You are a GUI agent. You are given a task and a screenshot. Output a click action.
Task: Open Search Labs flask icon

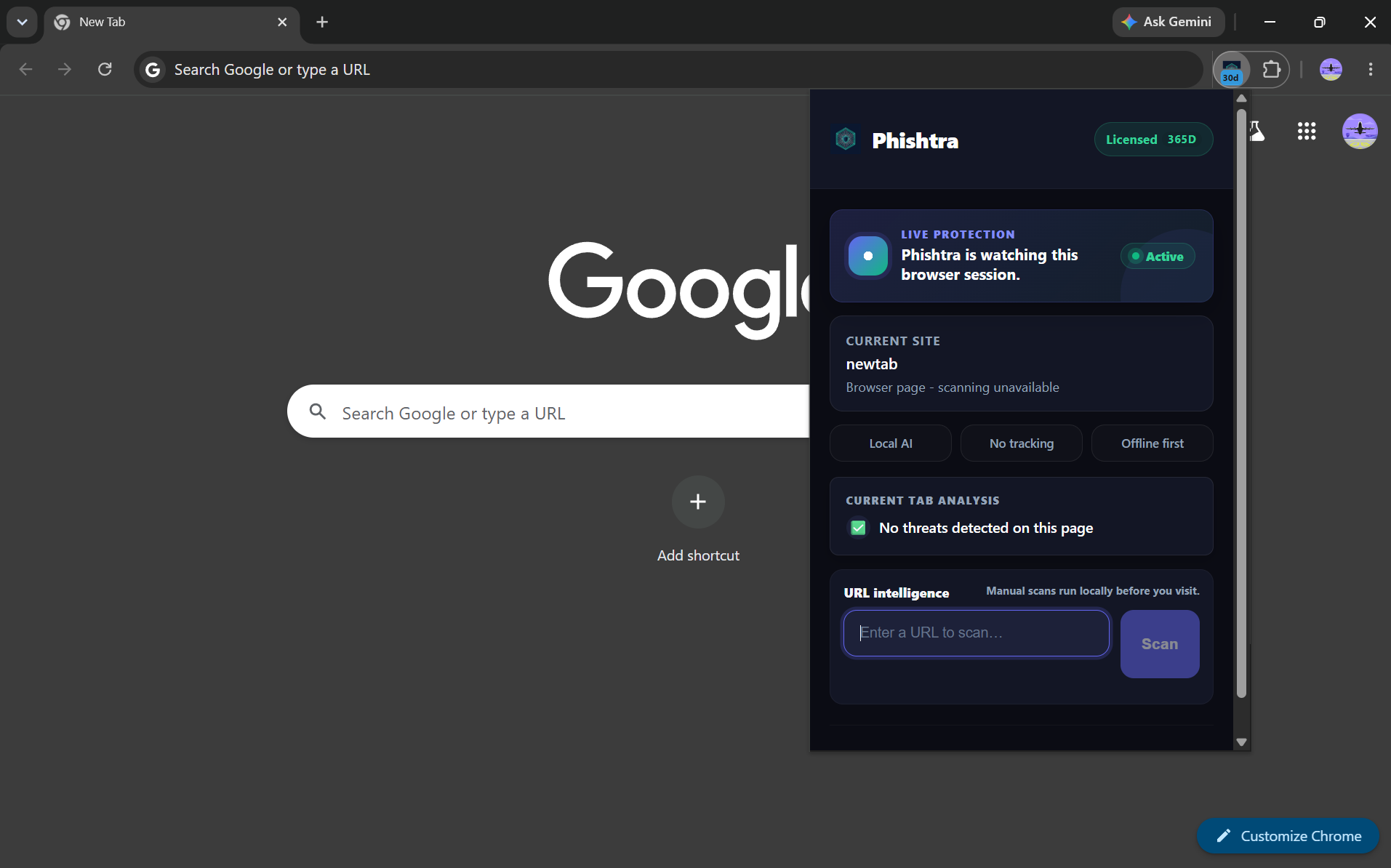point(1257,131)
